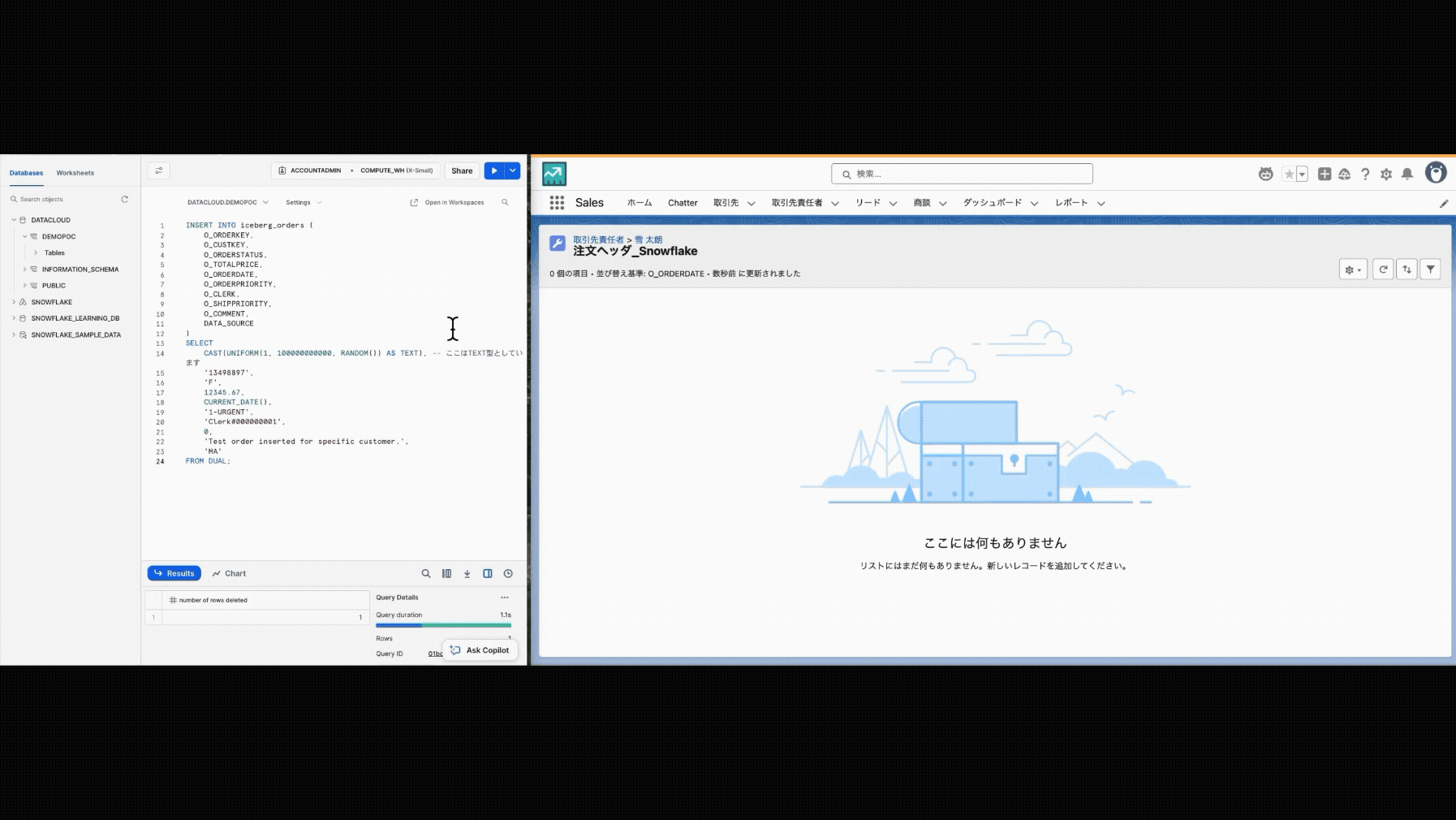Viewport: 1456px width, 820px height.
Task: Collapse the DATACLOUD database
Action: pos(14,220)
